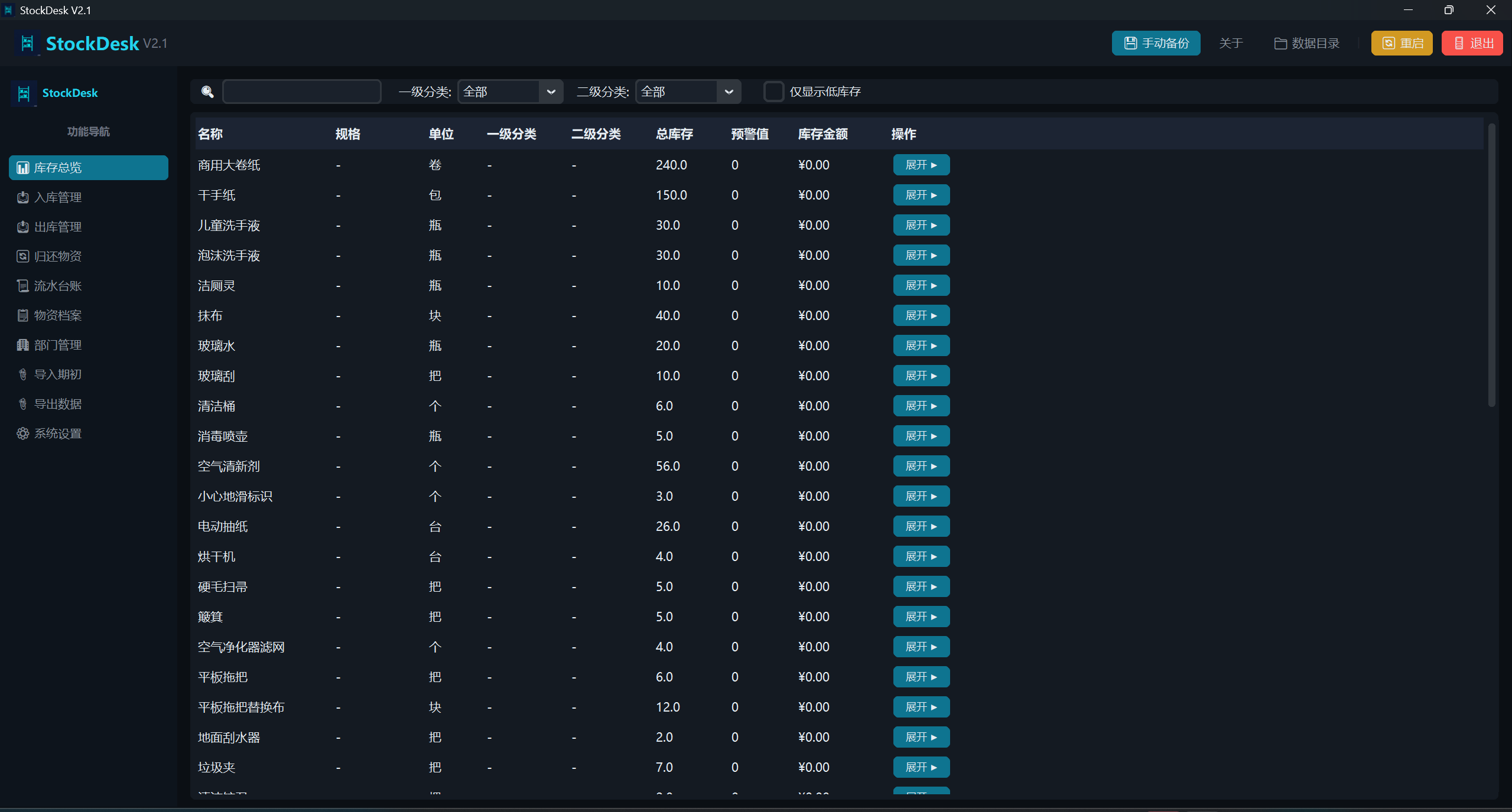1512x812 pixels.
Task: Expand the 空气清新剂 row
Action: click(921, 466)
